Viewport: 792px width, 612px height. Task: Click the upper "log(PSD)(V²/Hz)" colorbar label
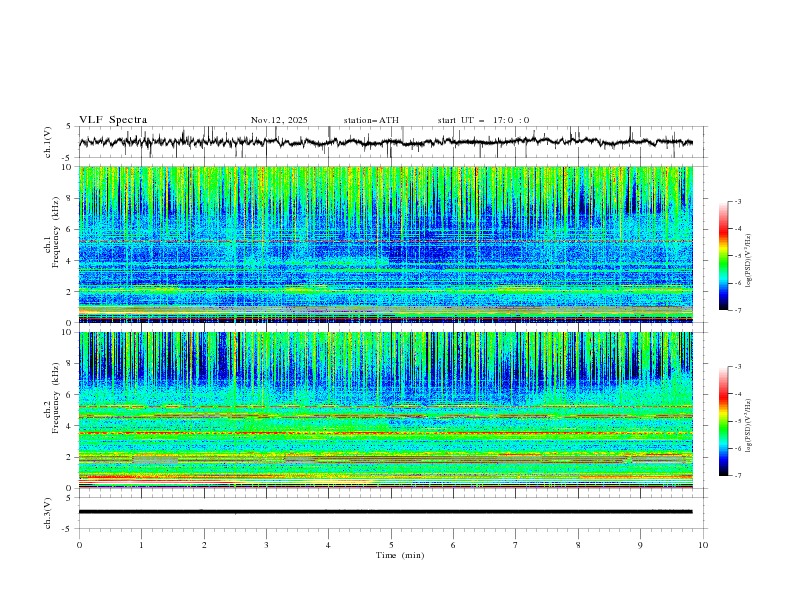tap(749, 261)
